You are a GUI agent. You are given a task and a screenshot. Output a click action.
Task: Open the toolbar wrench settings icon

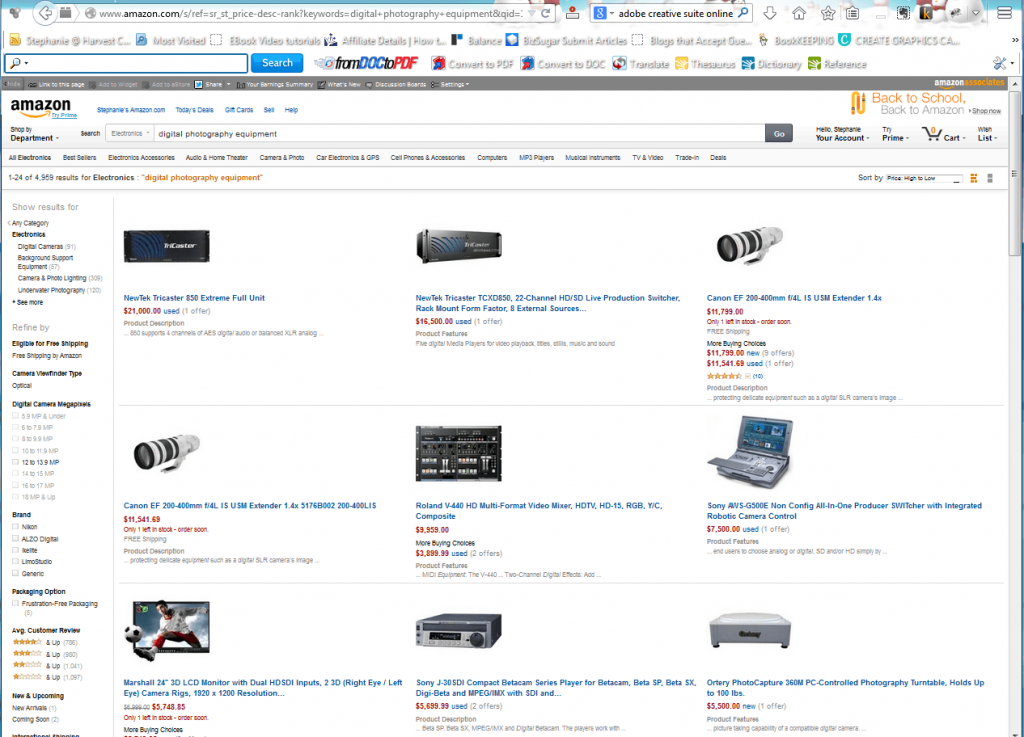(x=1000, y=63)
